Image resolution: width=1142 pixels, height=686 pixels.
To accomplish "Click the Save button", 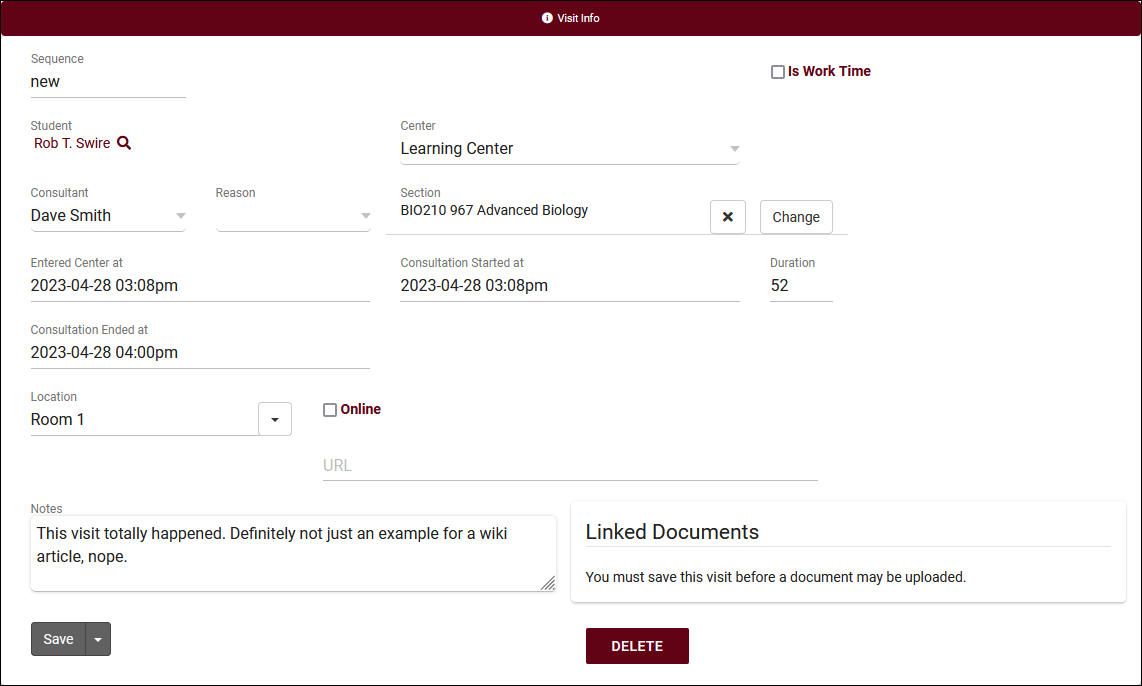I will [58, 639].
